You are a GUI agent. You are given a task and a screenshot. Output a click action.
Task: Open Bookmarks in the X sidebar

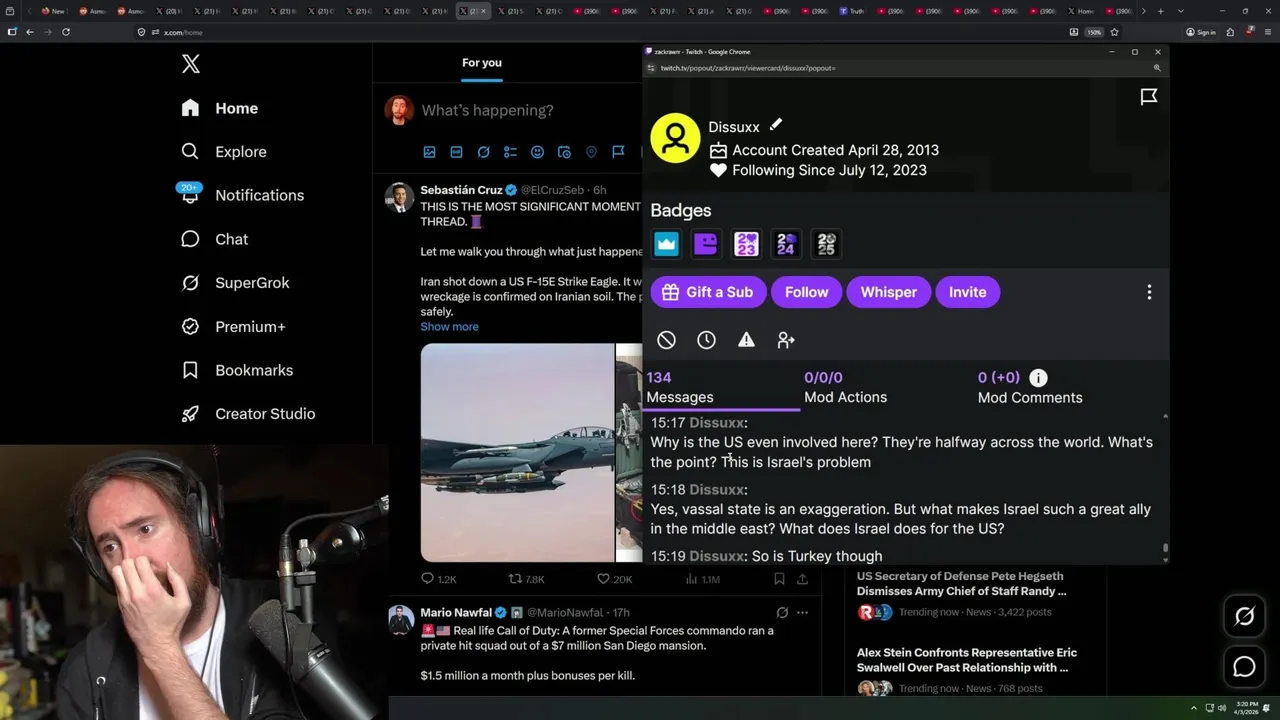[237, 370]
